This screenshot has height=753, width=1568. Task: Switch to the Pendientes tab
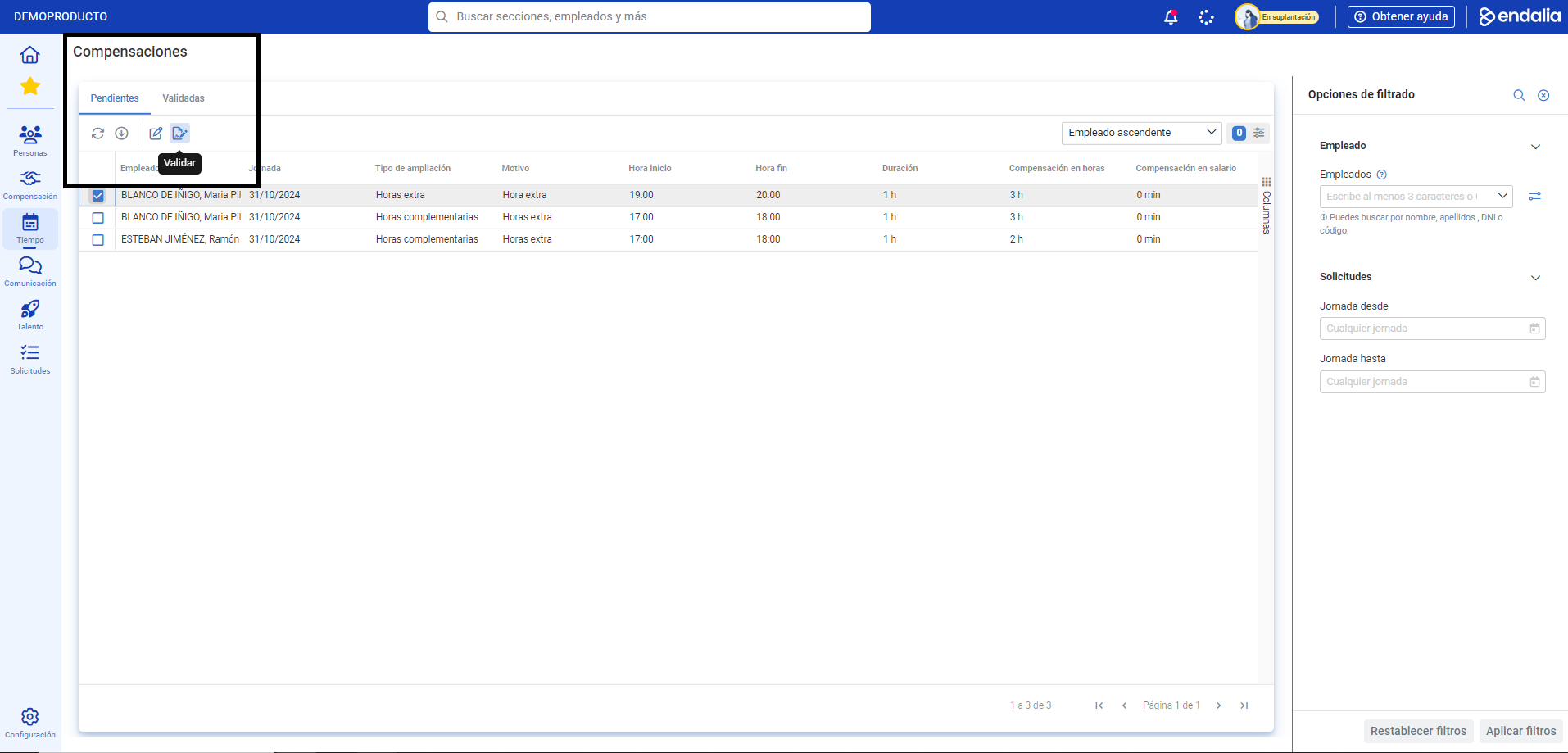[115, 98]
